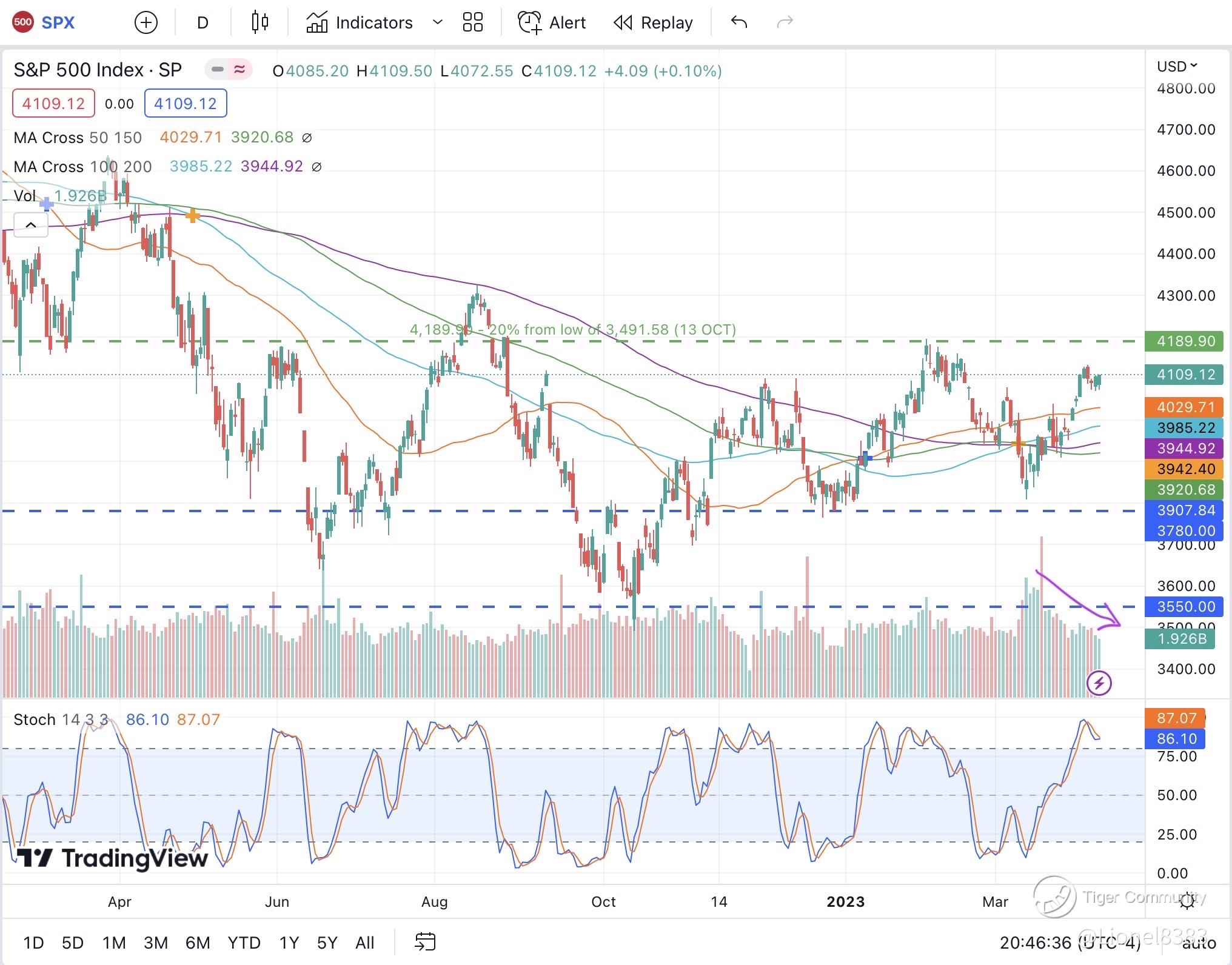1232x965 pixels.
Task: Change the D interval button
Action: pyautogui.click(x=203, y=23)
